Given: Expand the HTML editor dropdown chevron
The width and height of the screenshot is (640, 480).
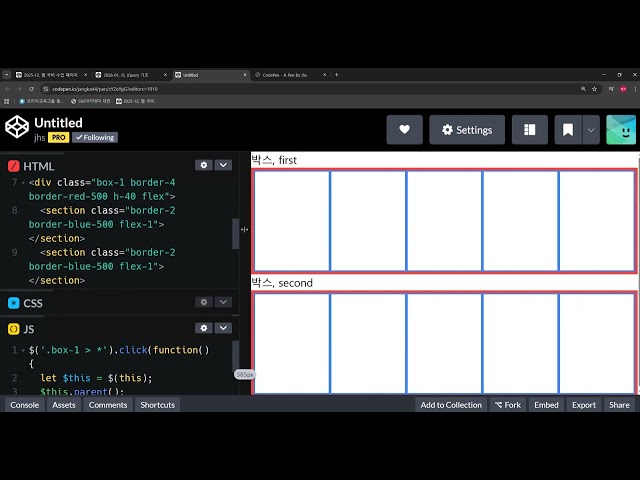Looking at the screenshot, I should pos(223,165).
